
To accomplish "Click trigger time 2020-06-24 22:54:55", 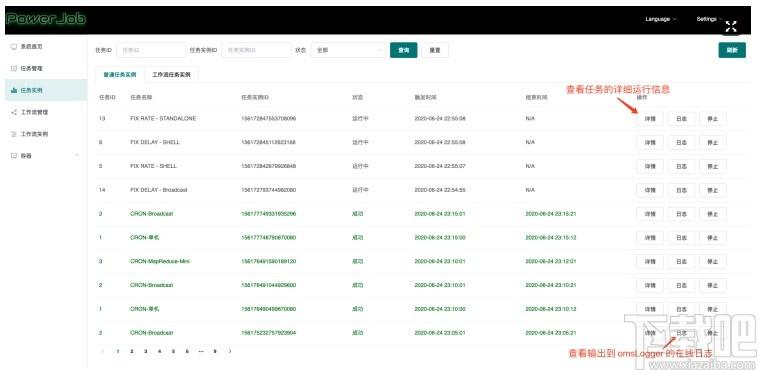I will pyautogui.click(x=440, y=190).
